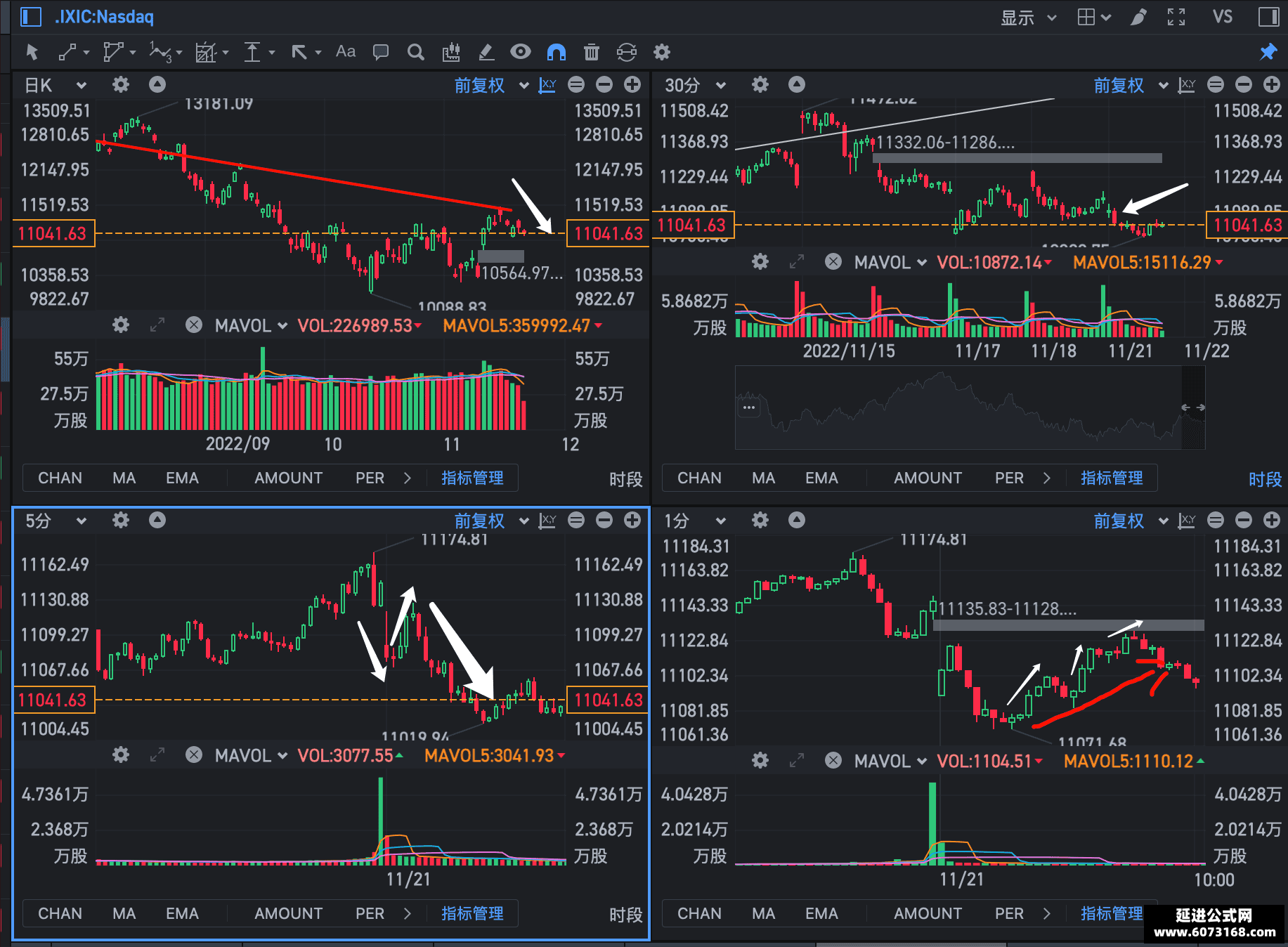This screenshot has height=947, width=1288.
Task: Close the MAVOL indicator in 1分 chart
Action: [833, 760]
